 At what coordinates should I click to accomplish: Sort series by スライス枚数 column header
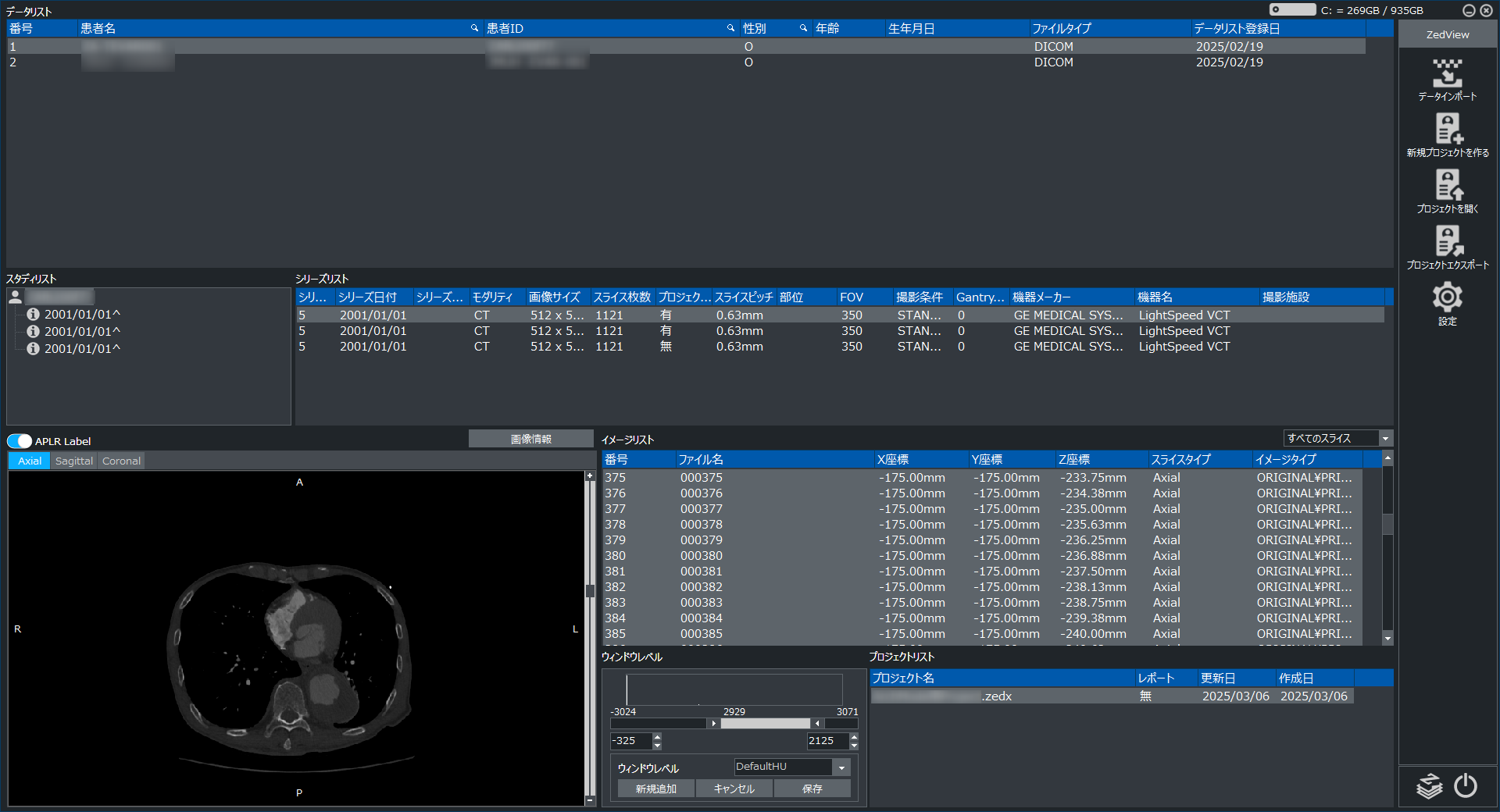pyautogui.click(x=622, y=297)
